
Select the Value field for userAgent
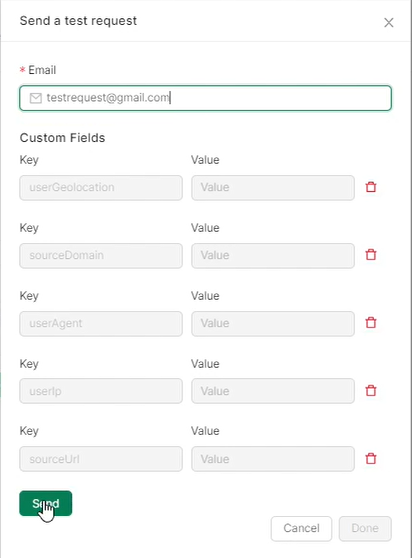tap(273, 323)
